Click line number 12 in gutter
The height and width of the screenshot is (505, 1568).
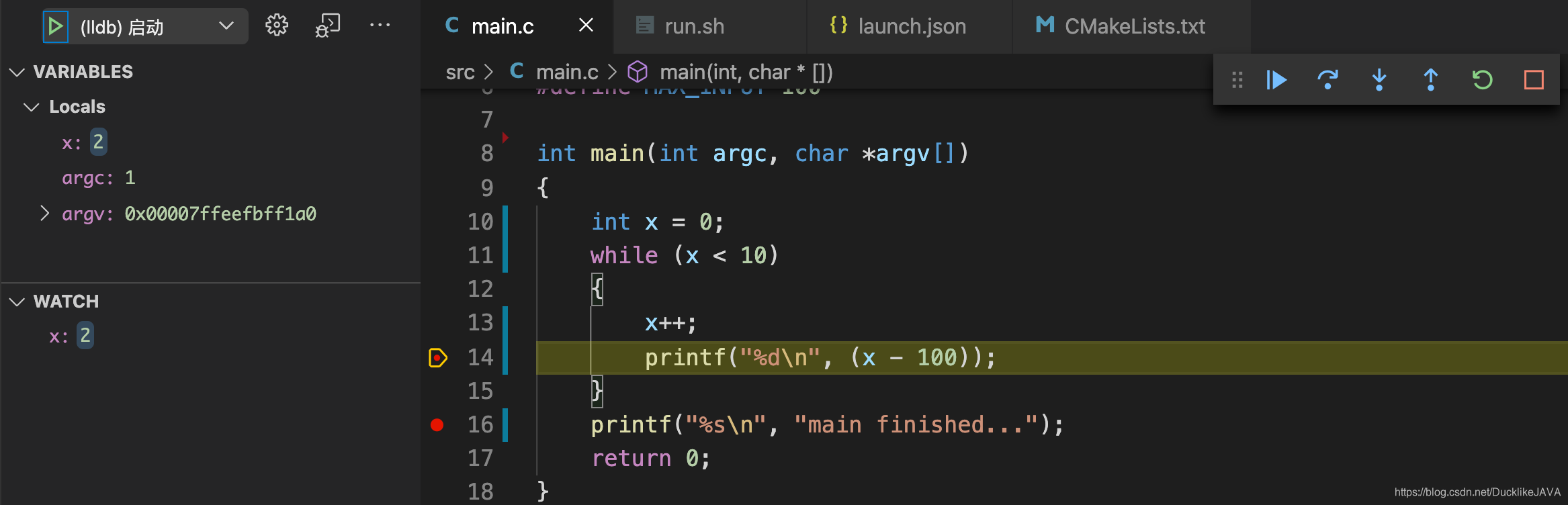[480, 289]
